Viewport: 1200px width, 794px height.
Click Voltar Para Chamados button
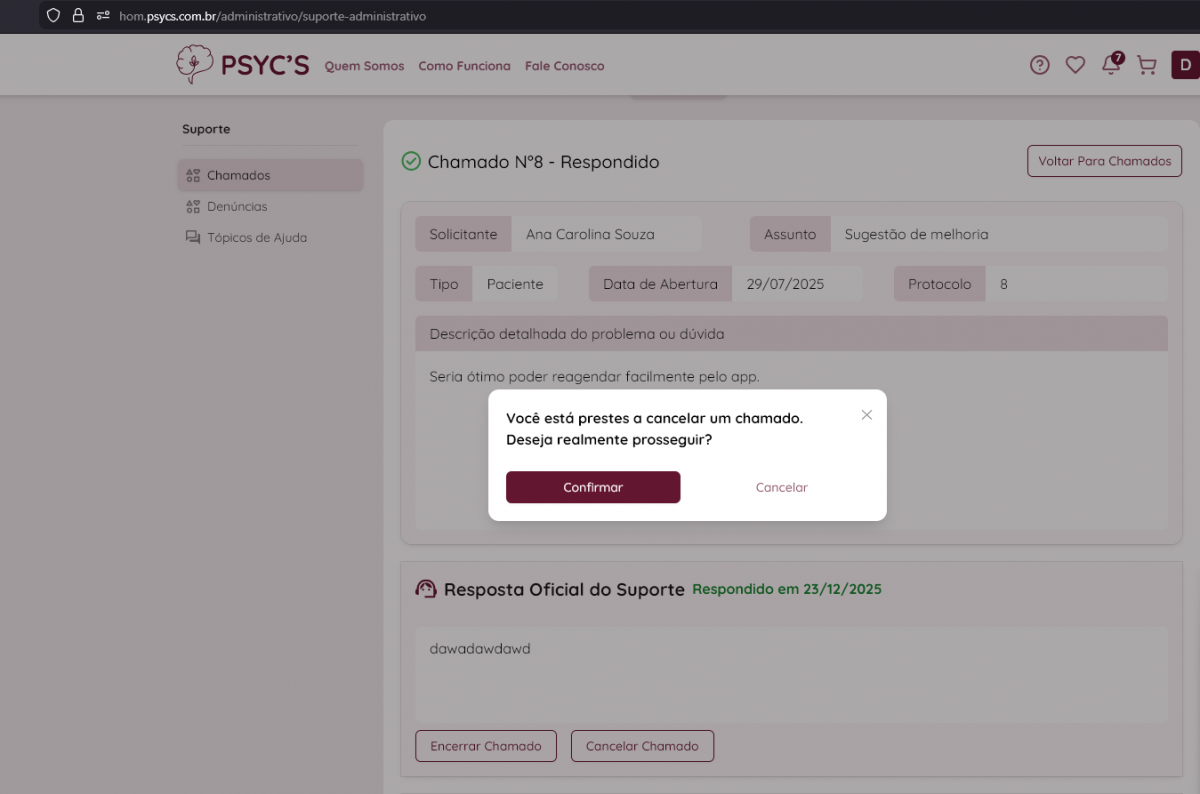pyautogui.click(x=1104, y=161)
